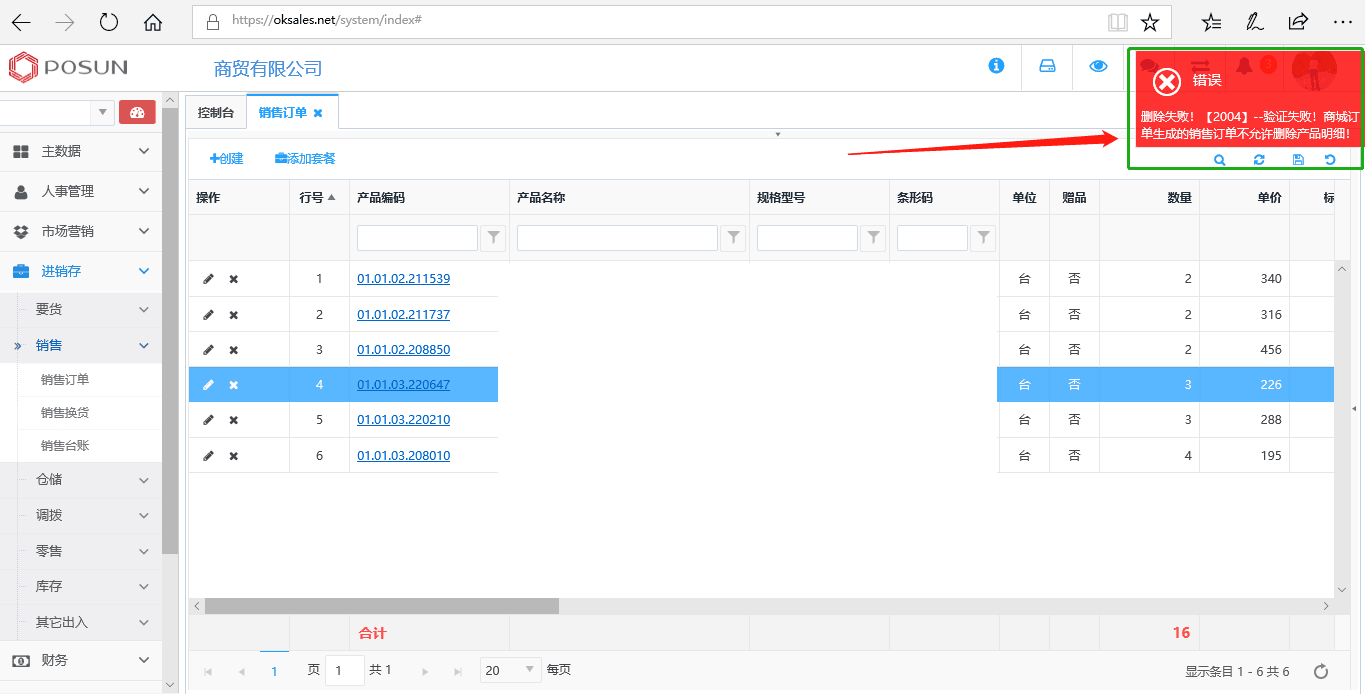Screen dimensions: 1365x694
Task: Click filter icon beside product code field
Action: click(x=493, y=238)
